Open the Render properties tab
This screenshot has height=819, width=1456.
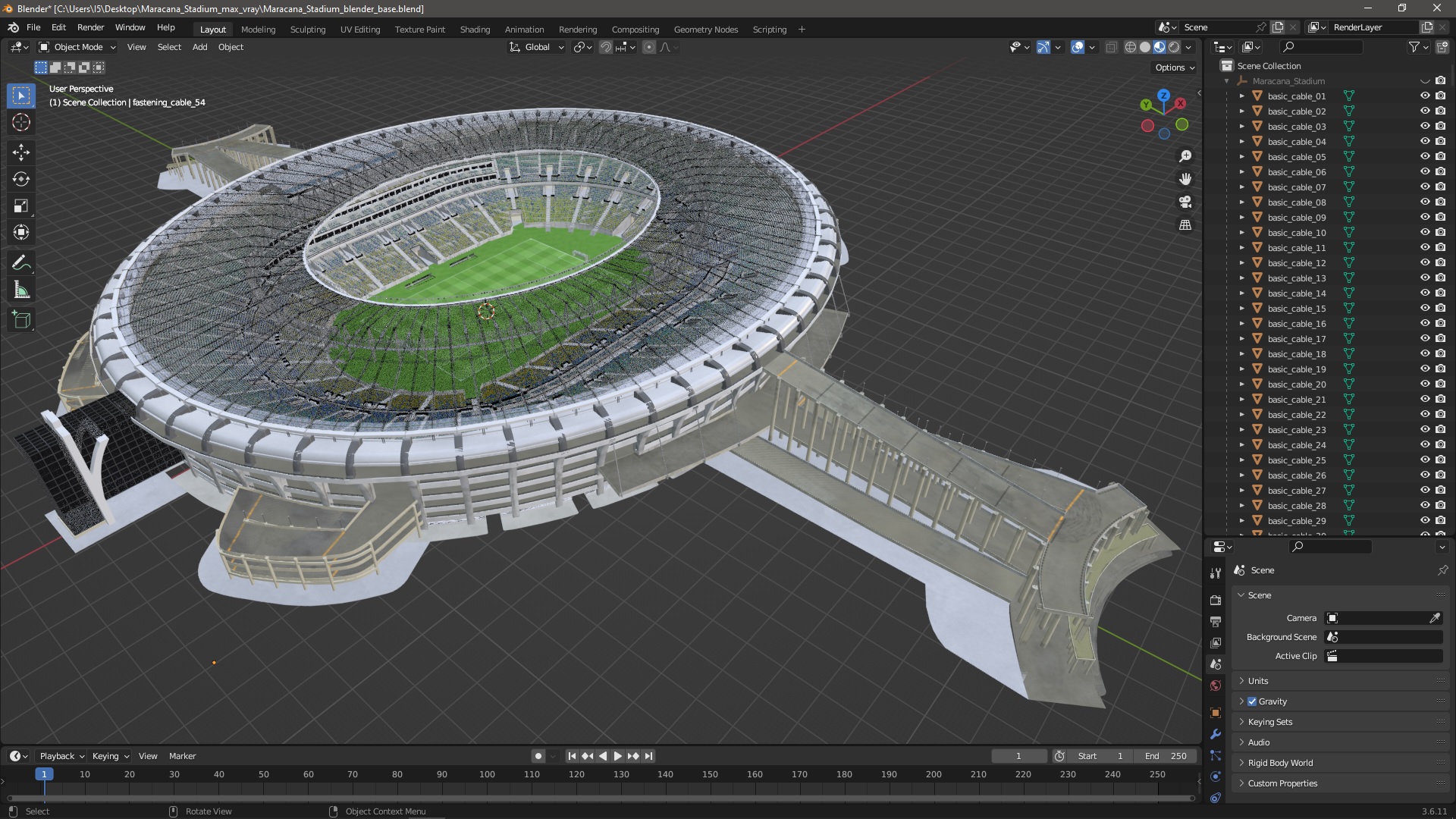coord(1216,600)
